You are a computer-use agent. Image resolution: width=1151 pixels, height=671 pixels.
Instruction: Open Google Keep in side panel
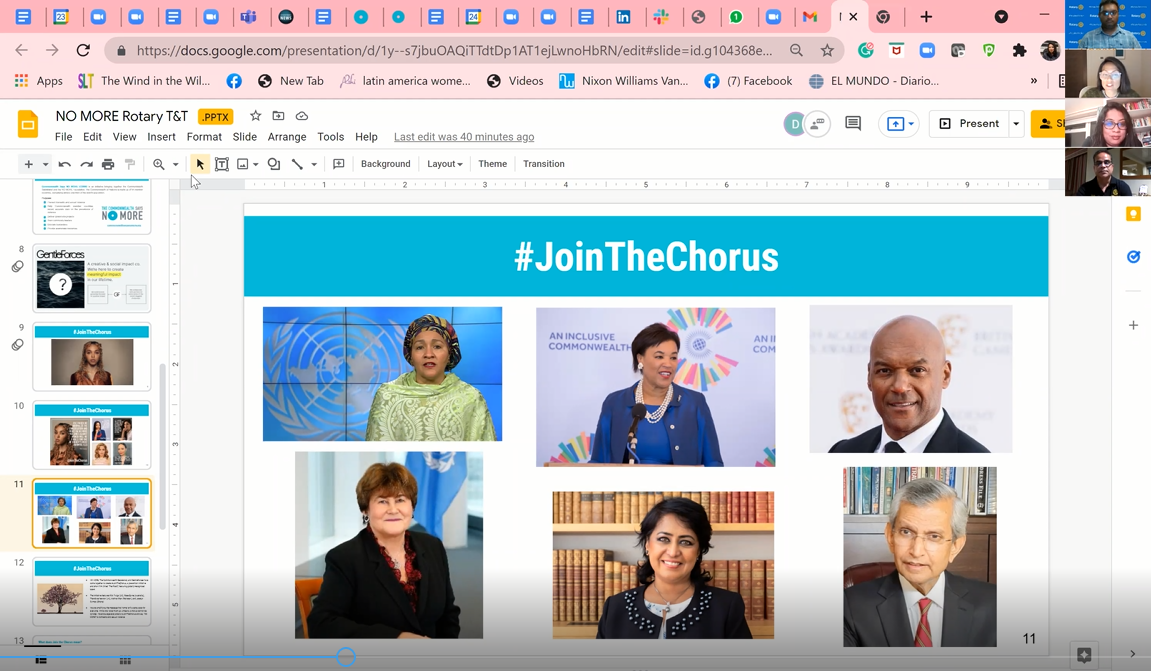pos(1133,215)
